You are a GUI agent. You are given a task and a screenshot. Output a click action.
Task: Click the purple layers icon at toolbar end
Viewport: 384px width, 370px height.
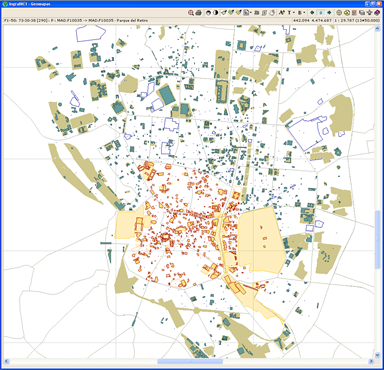coord(377,13)
